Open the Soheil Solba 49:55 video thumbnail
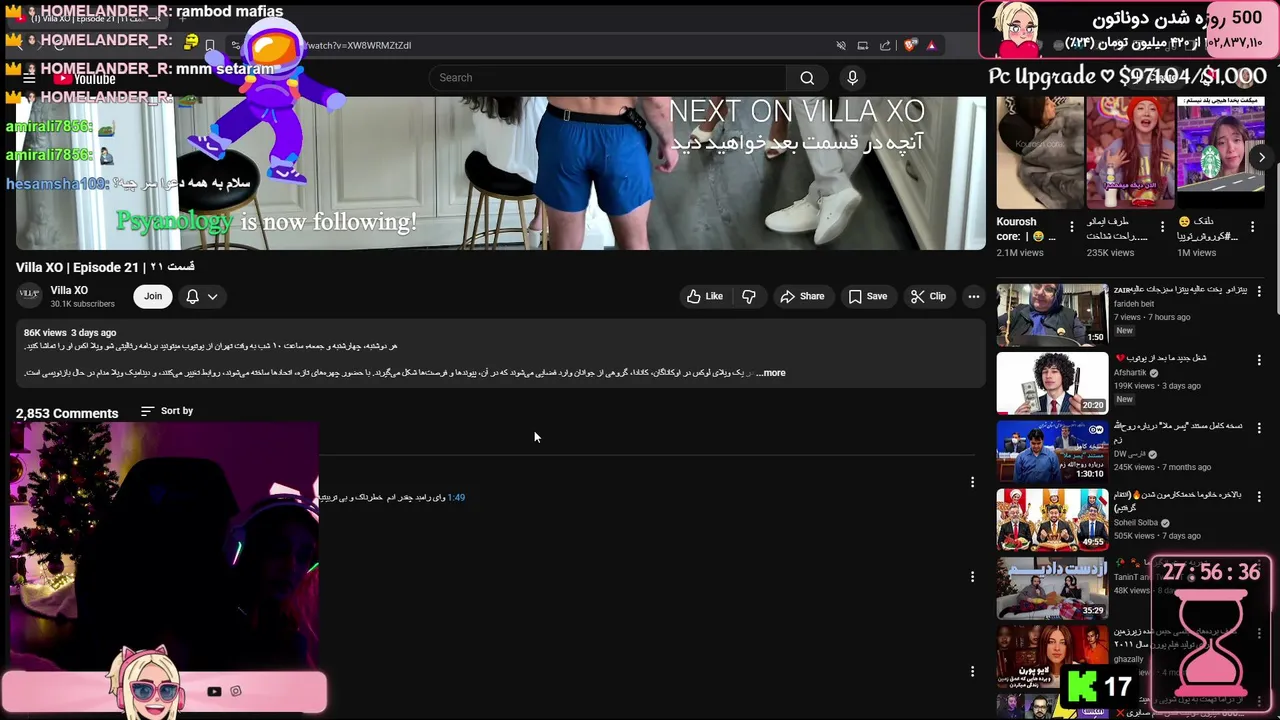1280x720 pixels. click(1052, 519)
